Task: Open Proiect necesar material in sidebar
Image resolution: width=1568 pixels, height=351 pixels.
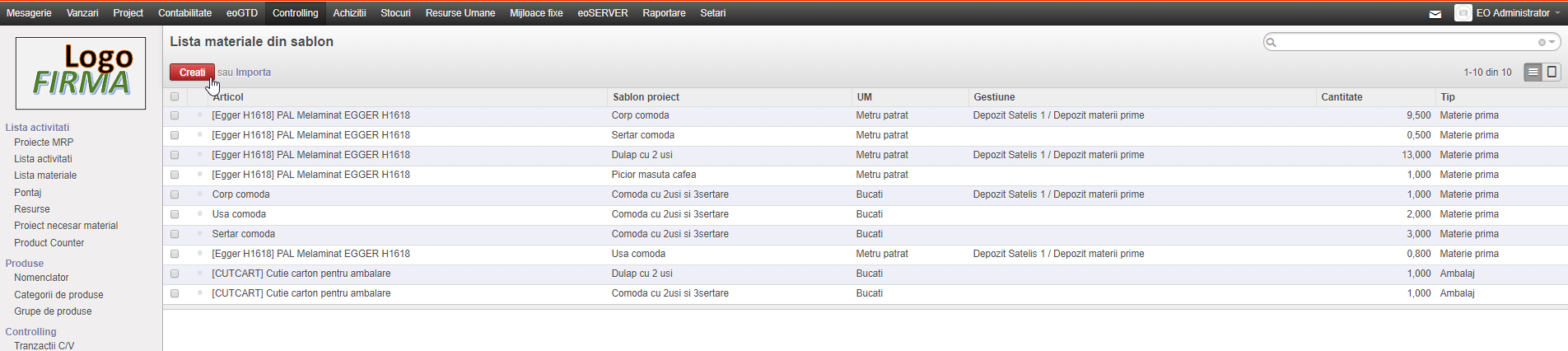Action: (66, 226)
